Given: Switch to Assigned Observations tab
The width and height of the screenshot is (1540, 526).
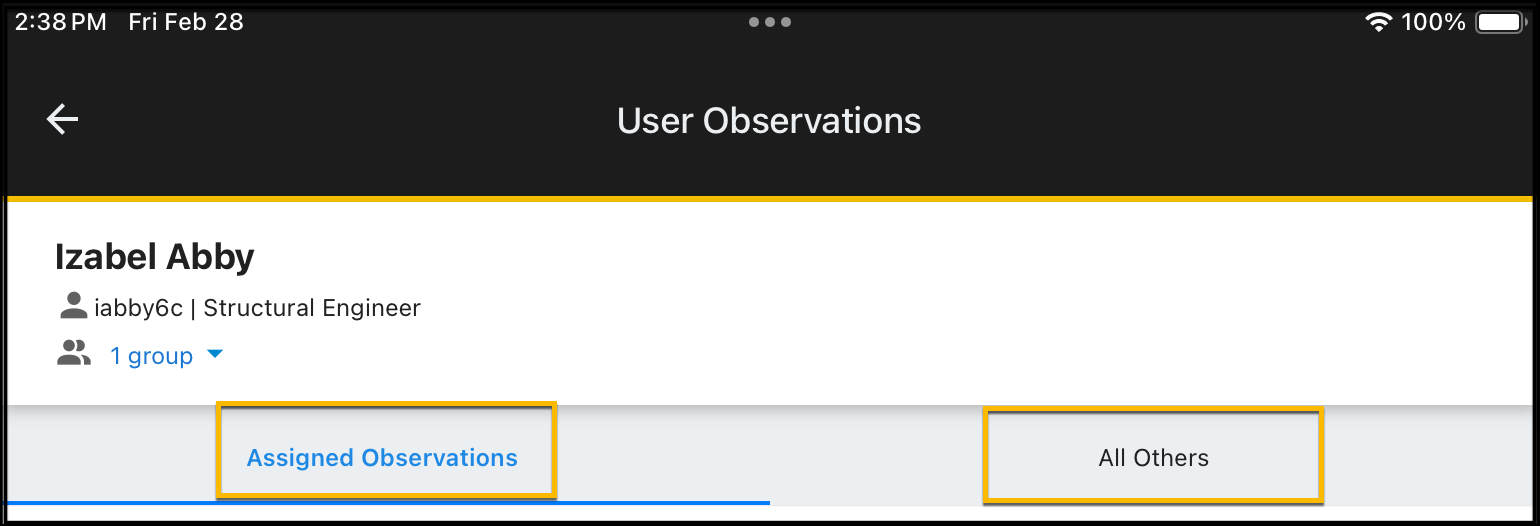Looking at the screenshot, I should 382,458.
